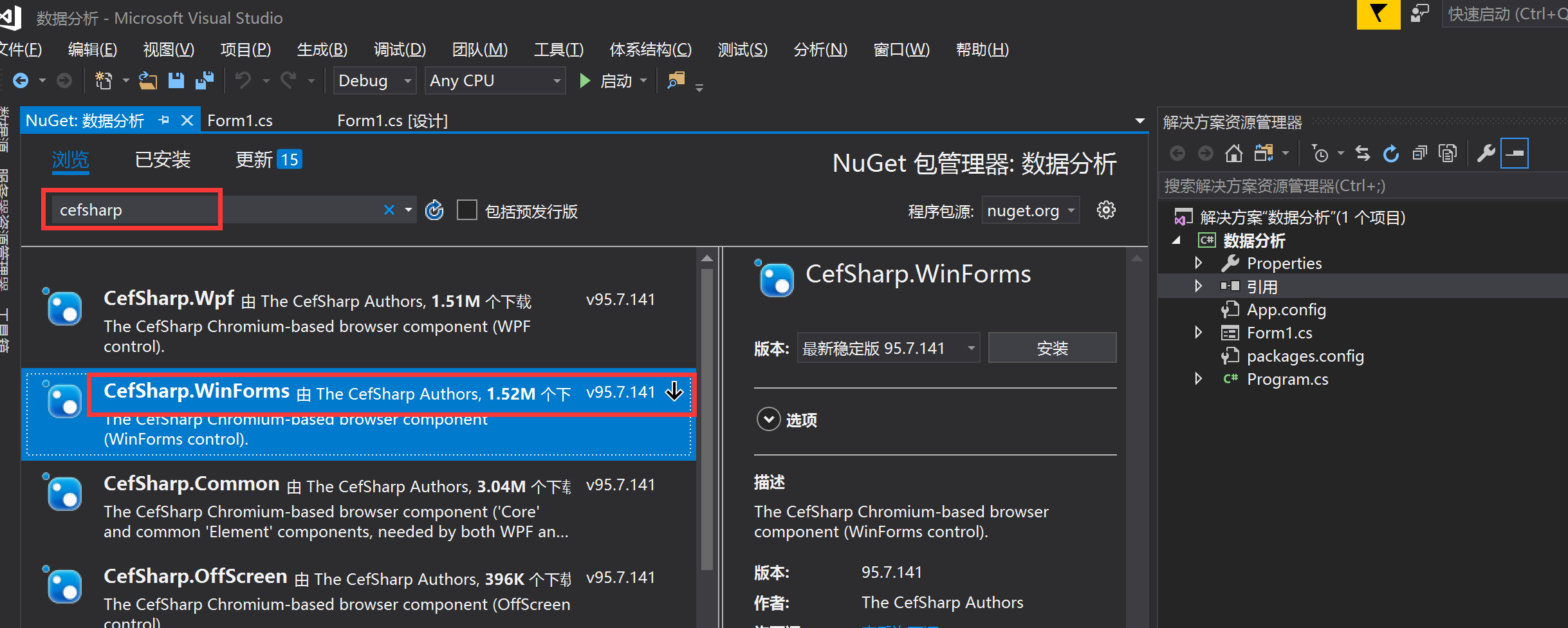1568x628 pixels.
Task: Click the Solution Explorer search field
Action: click(1363, 186)
